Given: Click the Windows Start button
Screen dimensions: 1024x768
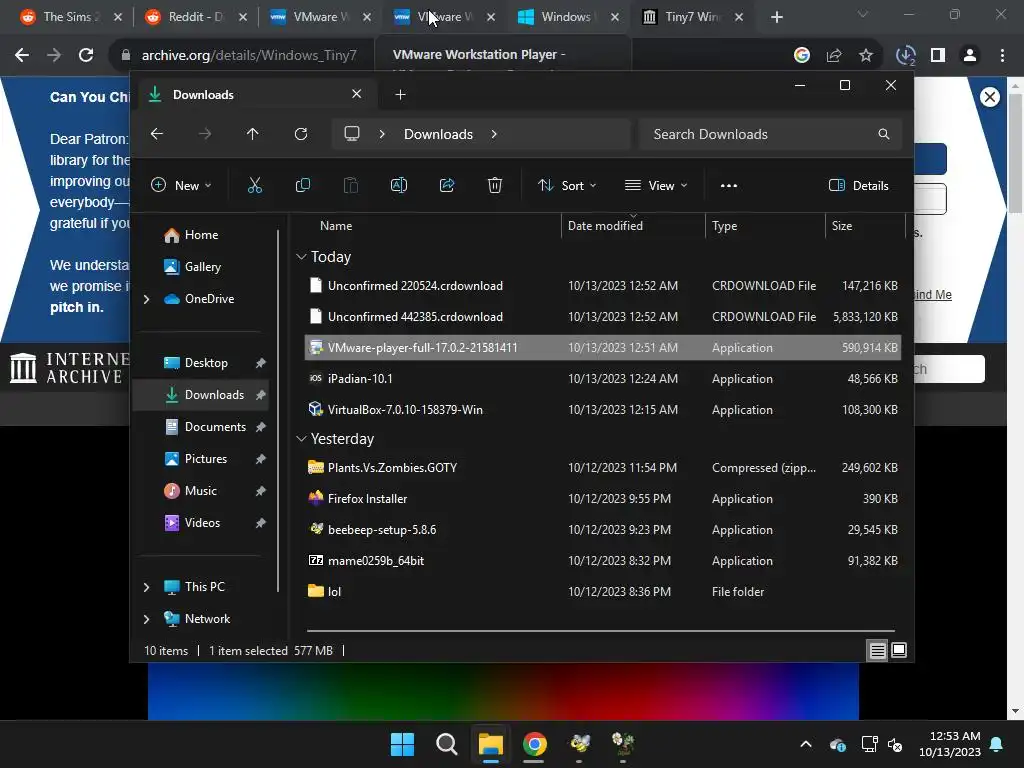Looking at the screenshot, I should 402,744.
